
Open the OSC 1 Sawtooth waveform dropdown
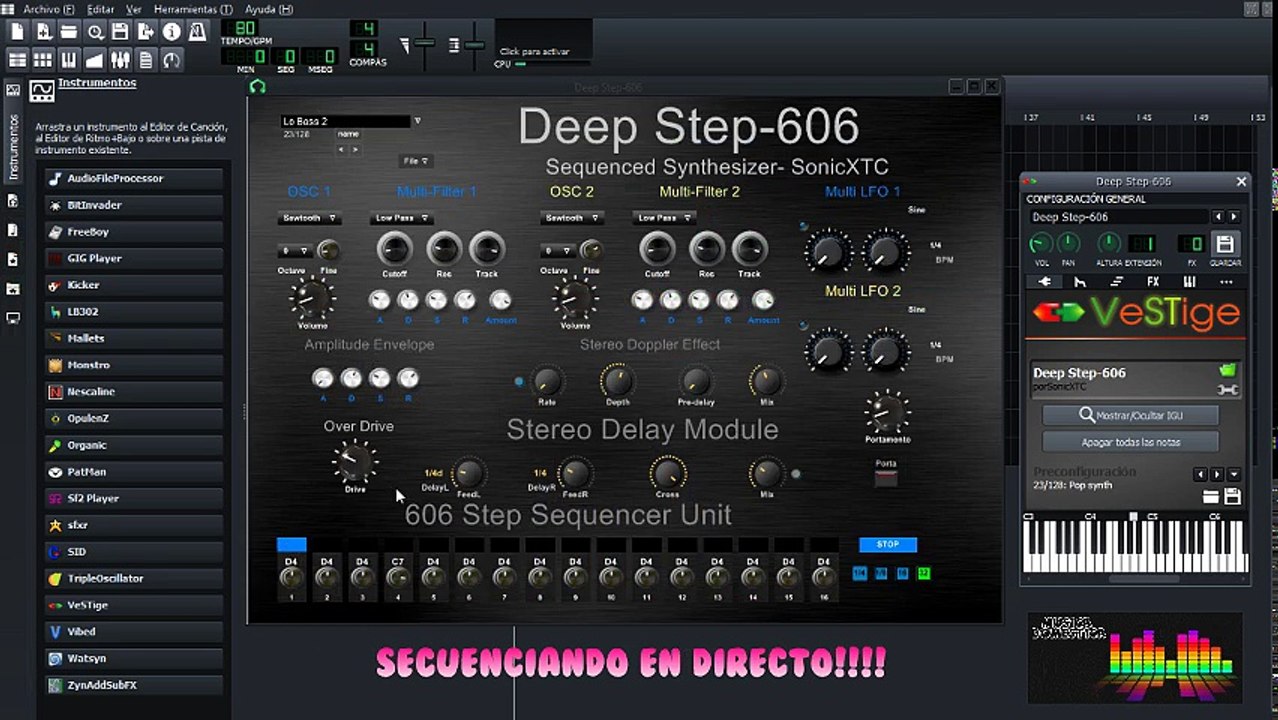(x=309, y=218)
